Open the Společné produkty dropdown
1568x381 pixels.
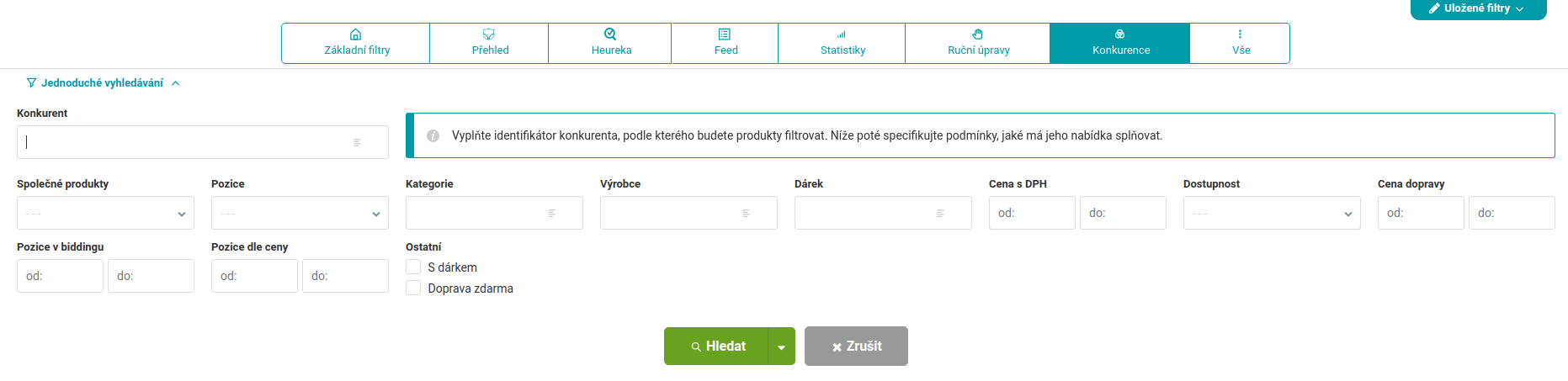coord(105,213)
